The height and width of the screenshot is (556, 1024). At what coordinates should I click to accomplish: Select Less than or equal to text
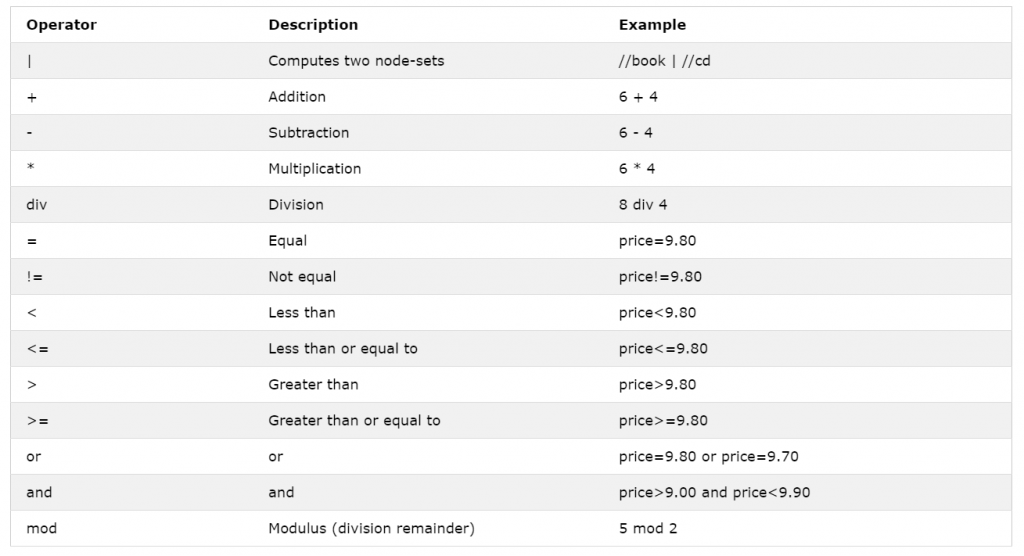point(343,348)
